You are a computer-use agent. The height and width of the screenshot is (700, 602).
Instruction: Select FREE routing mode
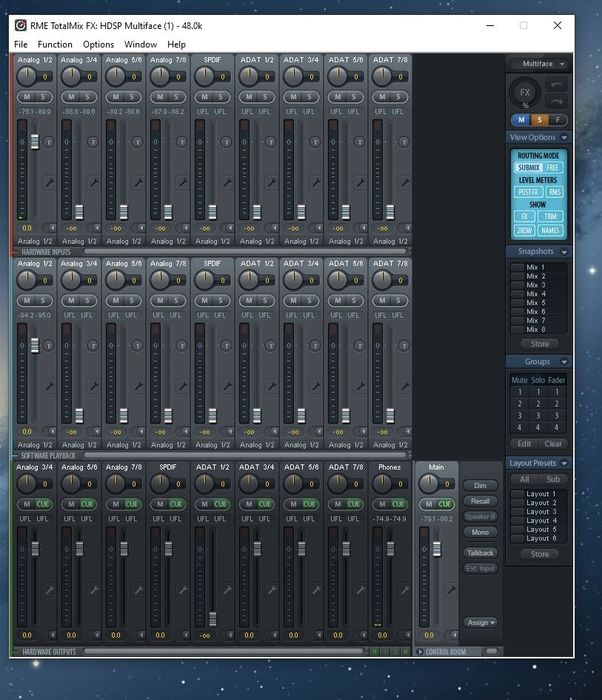[x=553, y=168]
